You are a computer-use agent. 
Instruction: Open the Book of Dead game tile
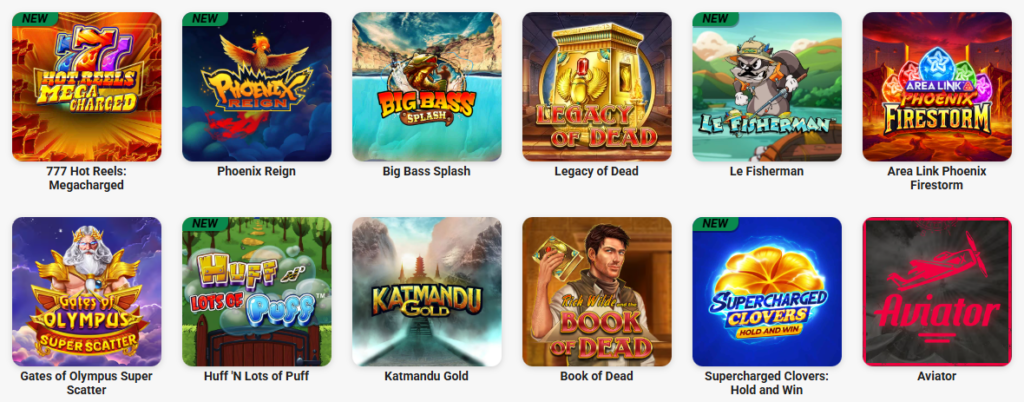tap(597, 292)
